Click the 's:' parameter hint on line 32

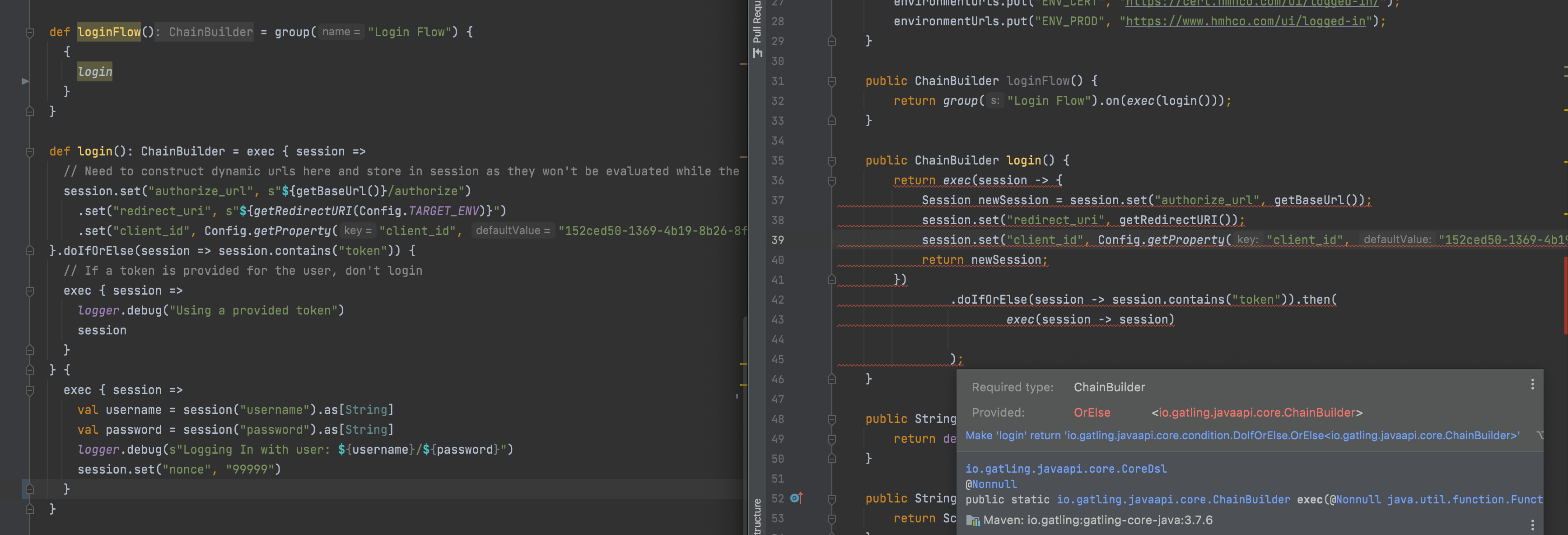click(x=994, y=101)
